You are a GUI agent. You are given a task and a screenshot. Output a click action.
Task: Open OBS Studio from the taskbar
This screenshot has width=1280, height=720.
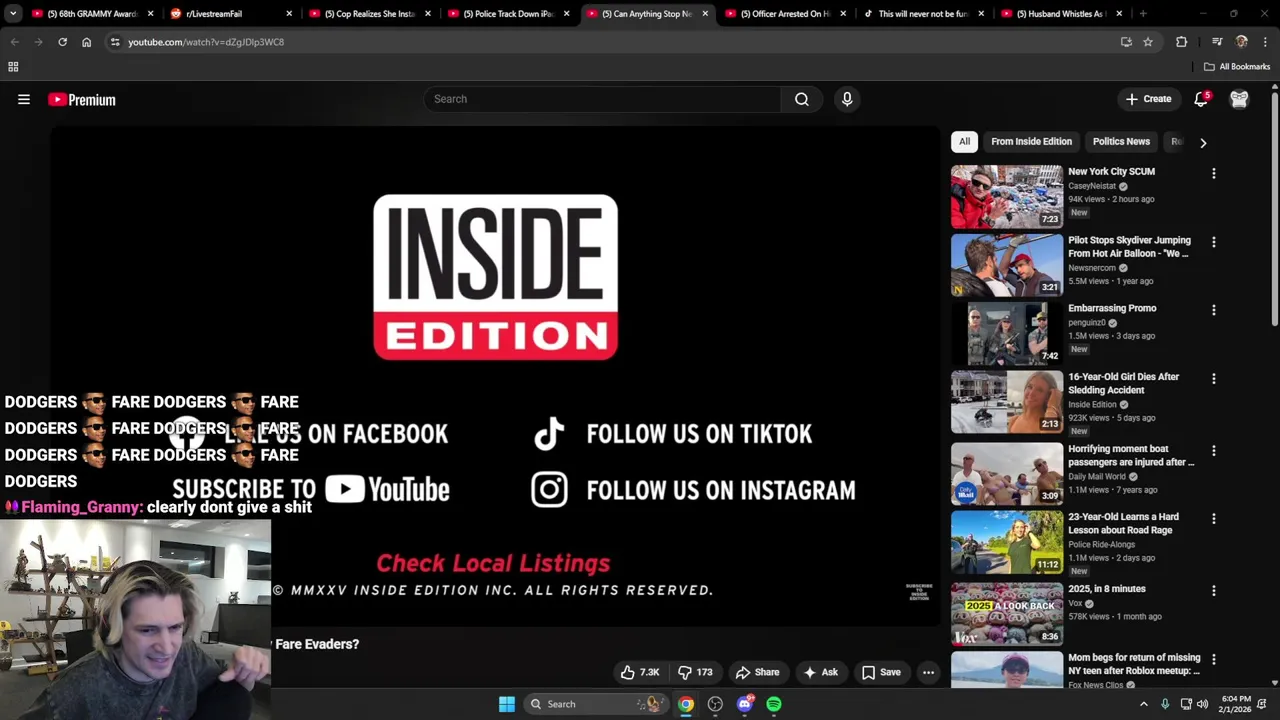pyautogui.click(x=715, y=704)
